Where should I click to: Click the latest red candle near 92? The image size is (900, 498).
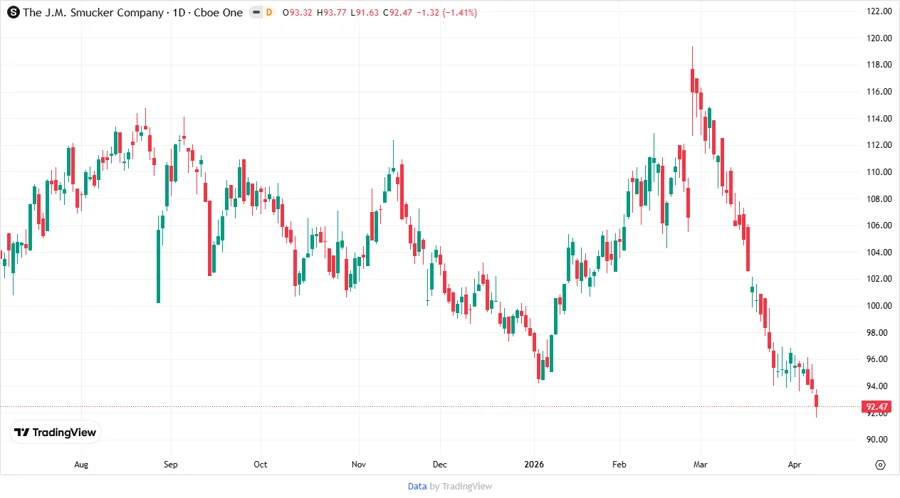(x=817, y=403)
